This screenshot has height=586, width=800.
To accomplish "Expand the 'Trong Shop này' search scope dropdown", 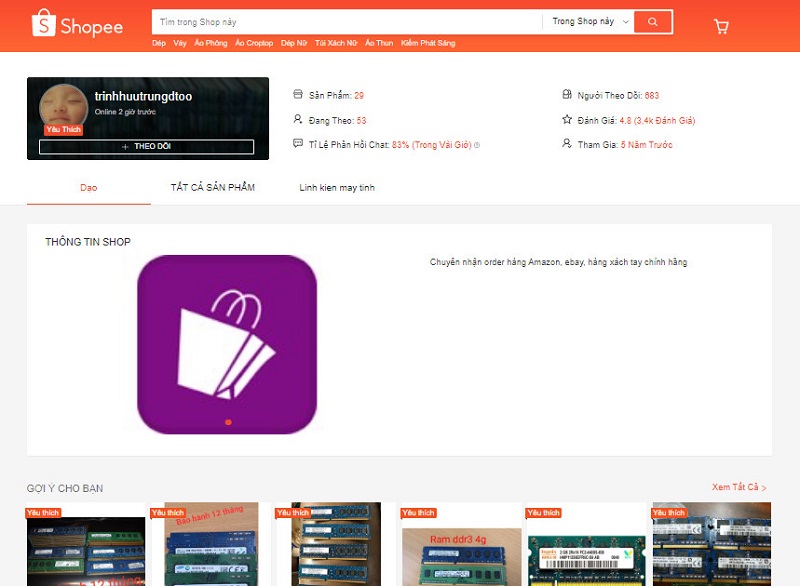I will [590, 21].
